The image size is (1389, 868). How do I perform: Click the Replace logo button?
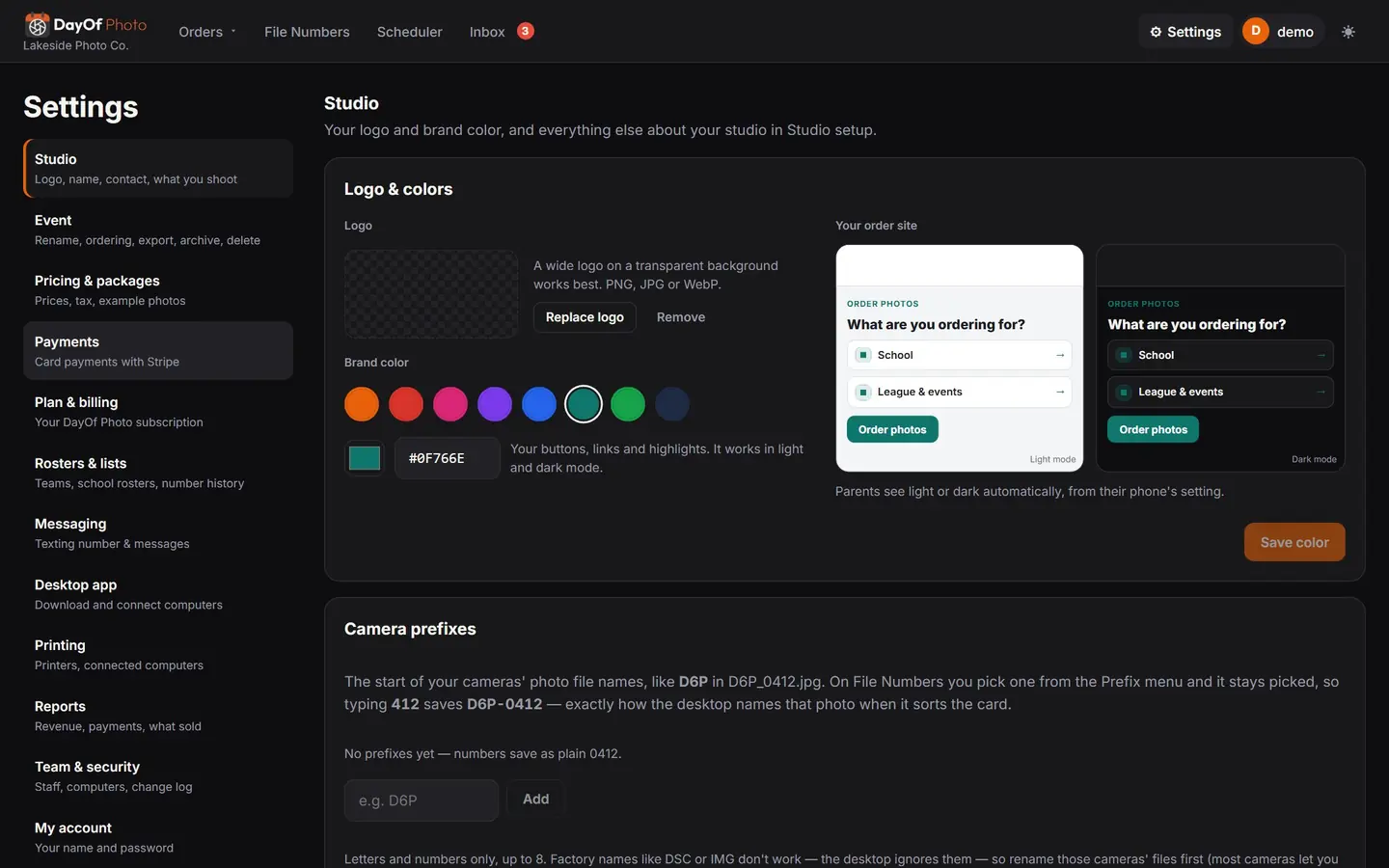point(585,317)
